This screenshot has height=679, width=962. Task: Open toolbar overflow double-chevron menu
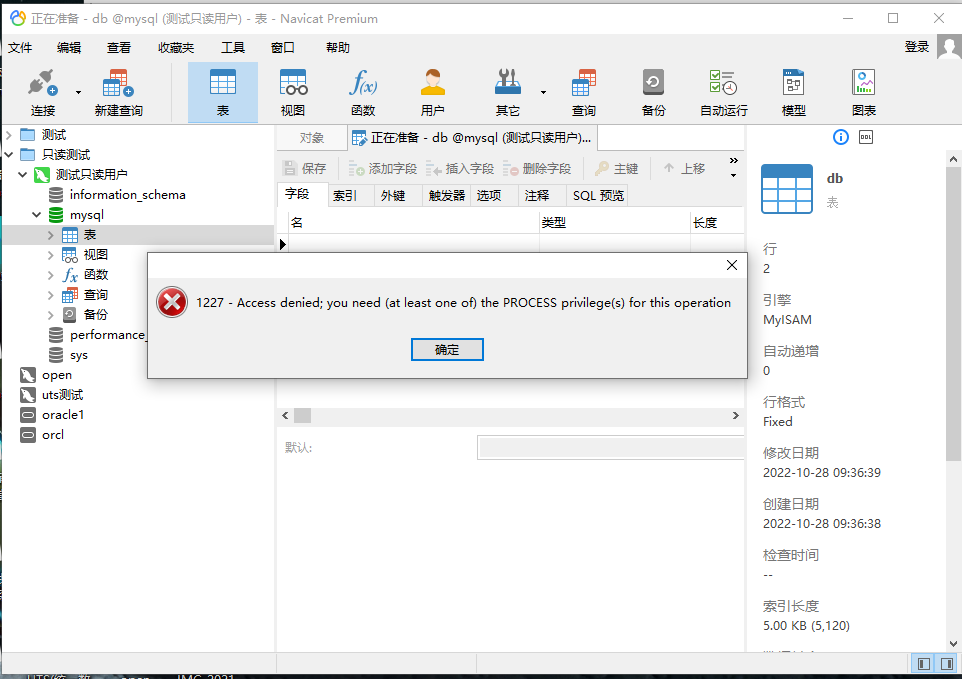point(733,161)
